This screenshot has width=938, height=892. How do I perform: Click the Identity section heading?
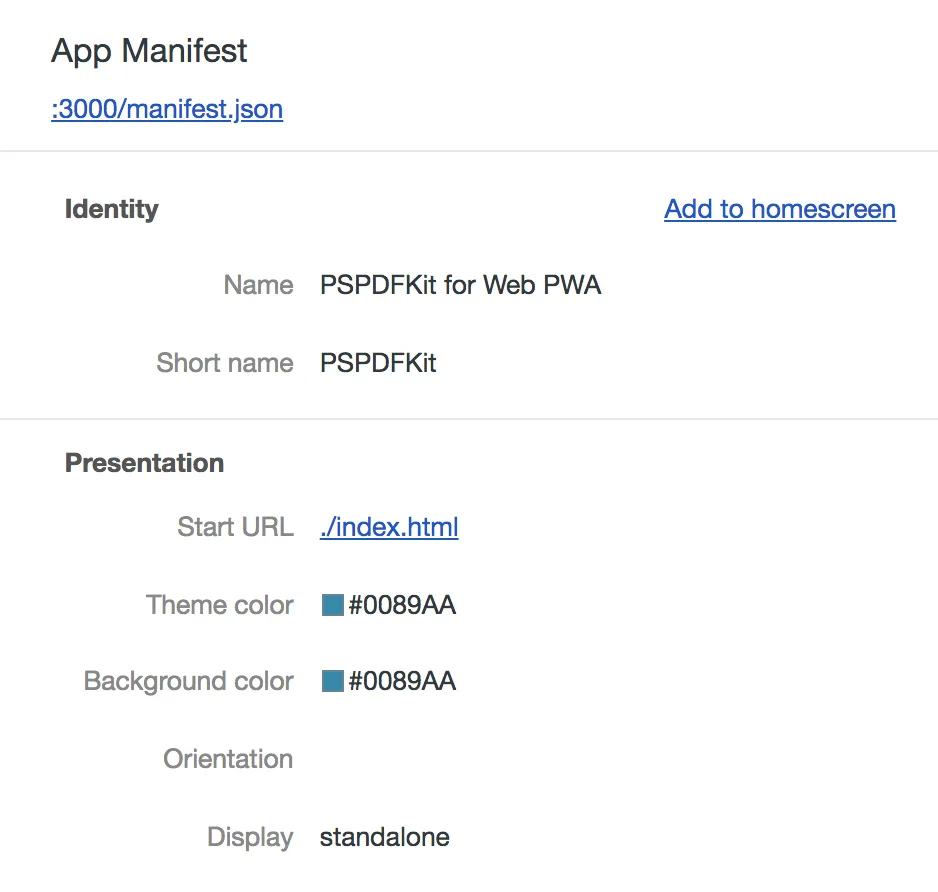[x=112, y=209]
